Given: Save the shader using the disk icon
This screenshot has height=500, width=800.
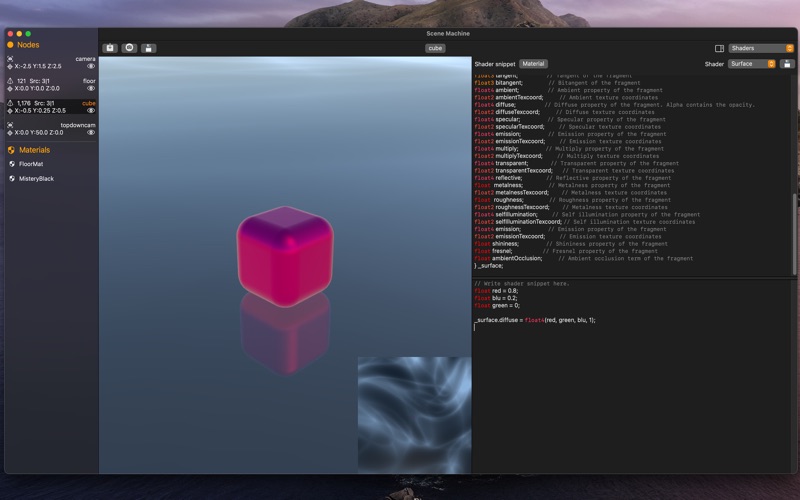Looking at the screenshot, I should (787, 64).
